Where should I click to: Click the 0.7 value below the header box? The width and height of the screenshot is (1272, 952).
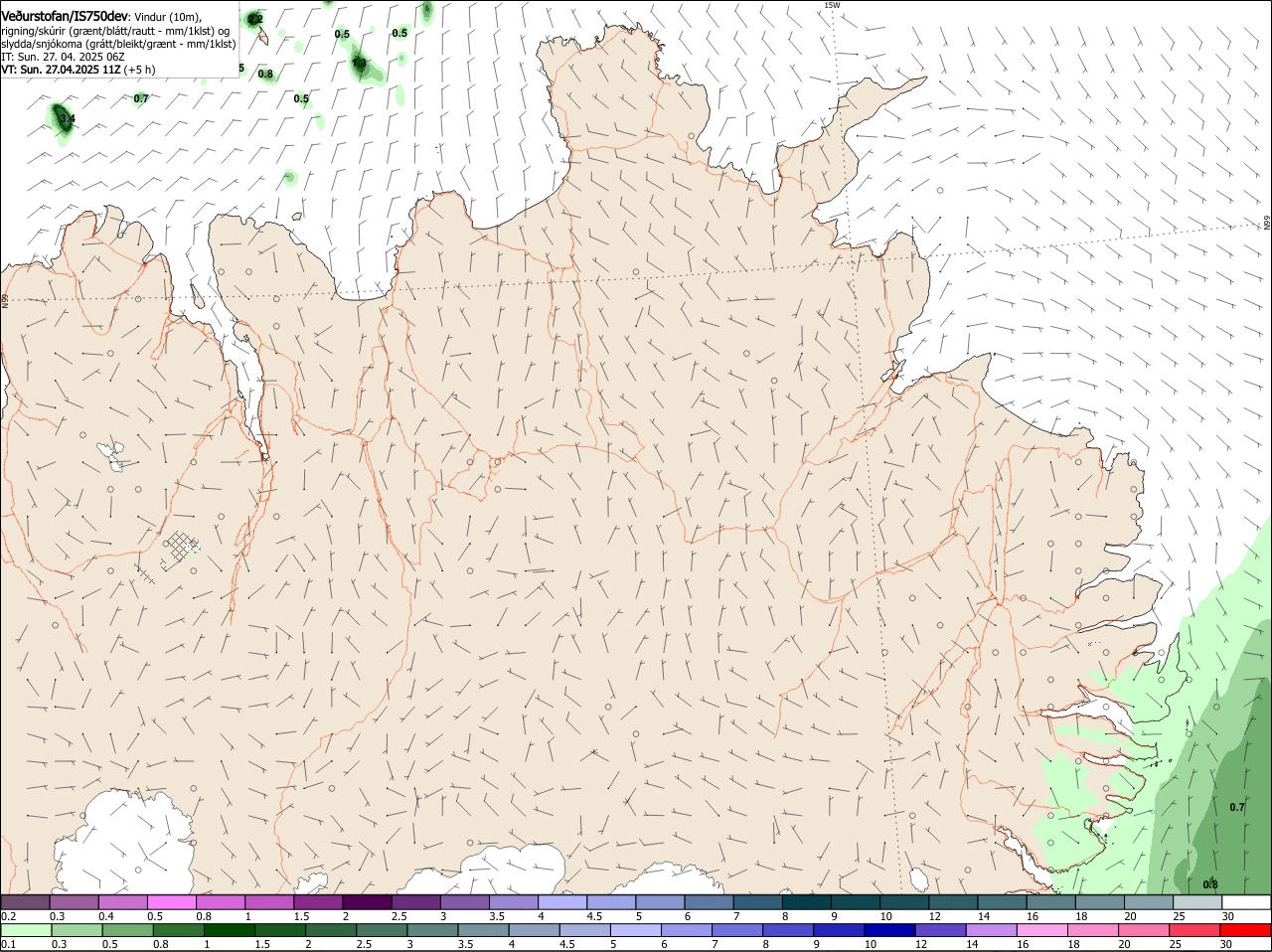(141, 98)
